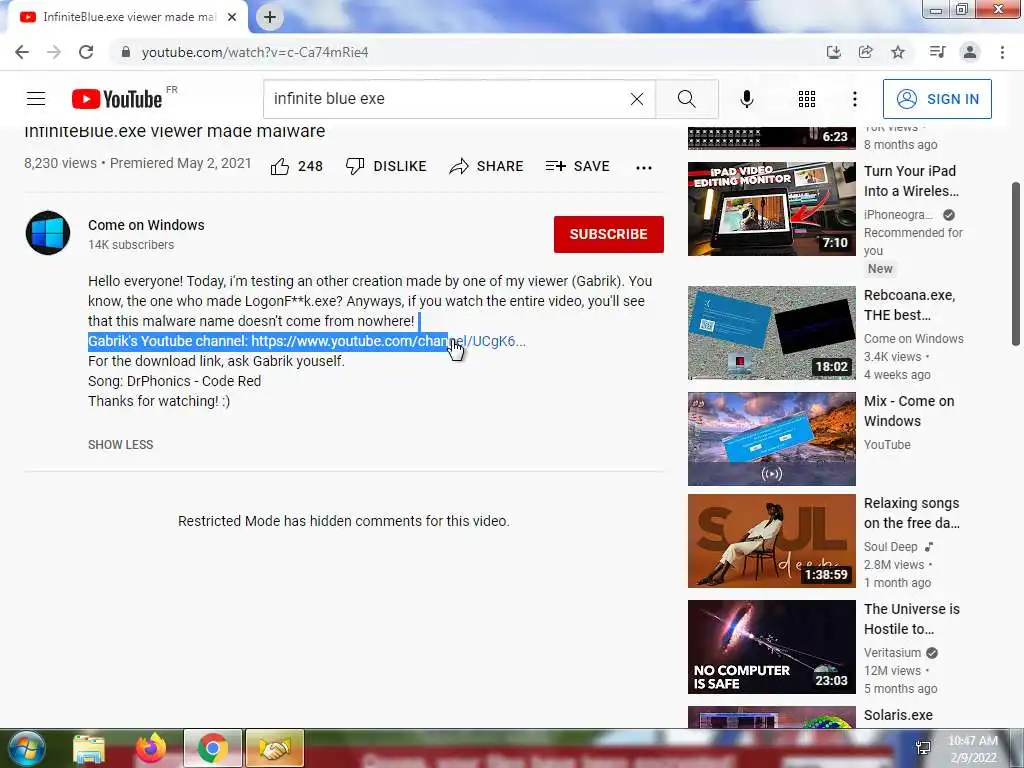Click the page vertical scrollbar thumb
This screenshot has width=1024, height=768.
(1016, 264)
